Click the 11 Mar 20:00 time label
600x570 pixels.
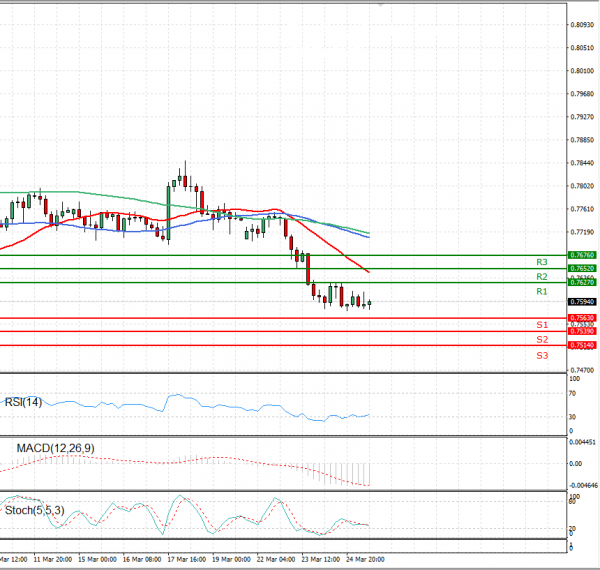coord(52,559)
